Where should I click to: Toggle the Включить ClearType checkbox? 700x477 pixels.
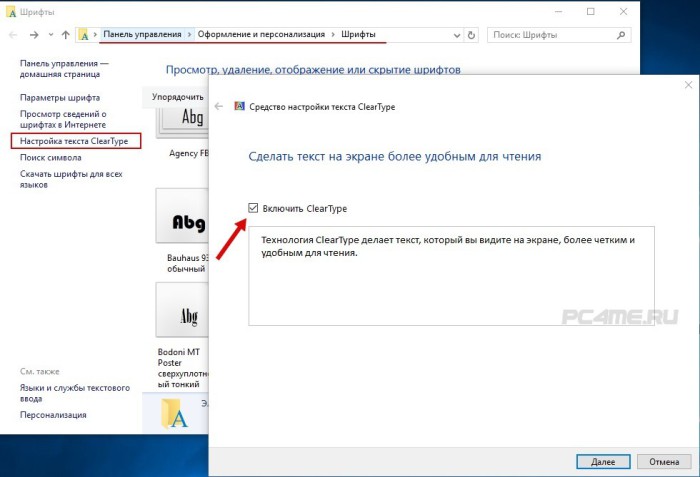(x=253, y=208)
